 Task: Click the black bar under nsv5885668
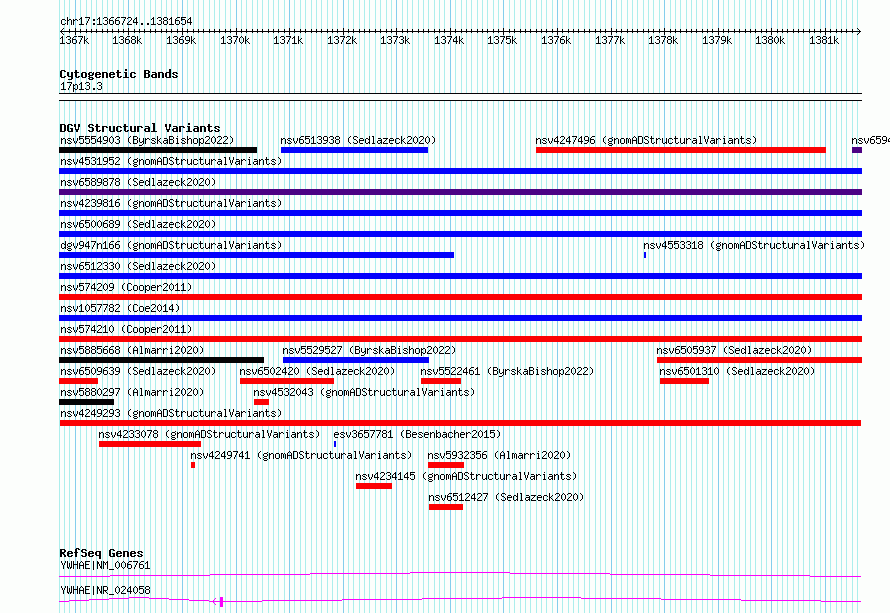coord(161,360)
